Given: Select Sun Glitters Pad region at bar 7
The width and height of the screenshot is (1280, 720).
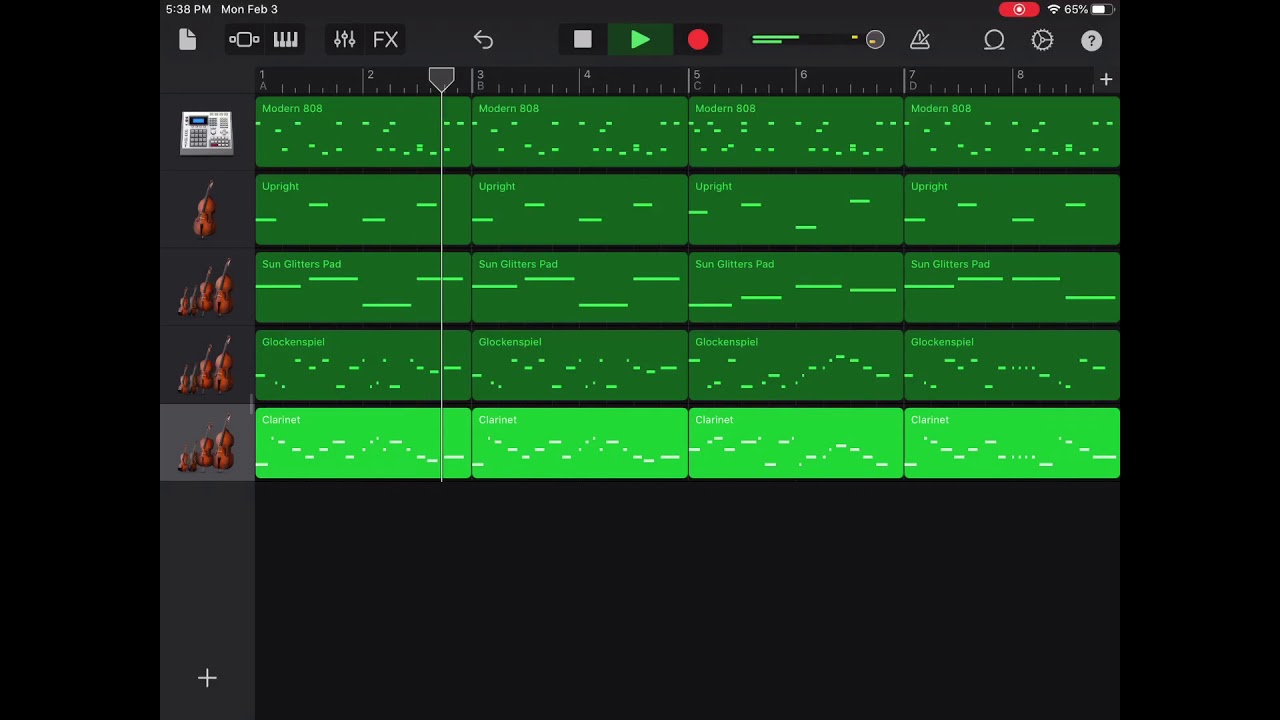Looking at the screenshot, I should (x=1012, y=288).
